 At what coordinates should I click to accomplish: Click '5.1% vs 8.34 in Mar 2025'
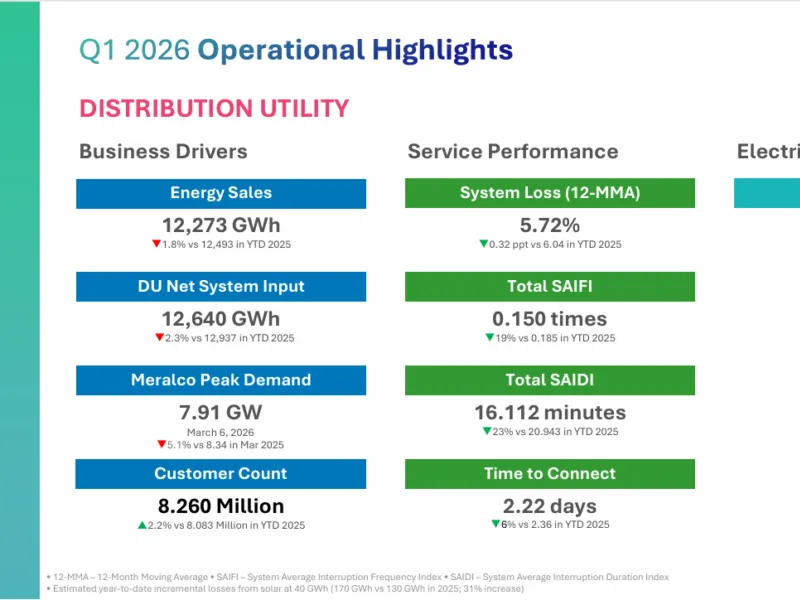coord(226,445)
